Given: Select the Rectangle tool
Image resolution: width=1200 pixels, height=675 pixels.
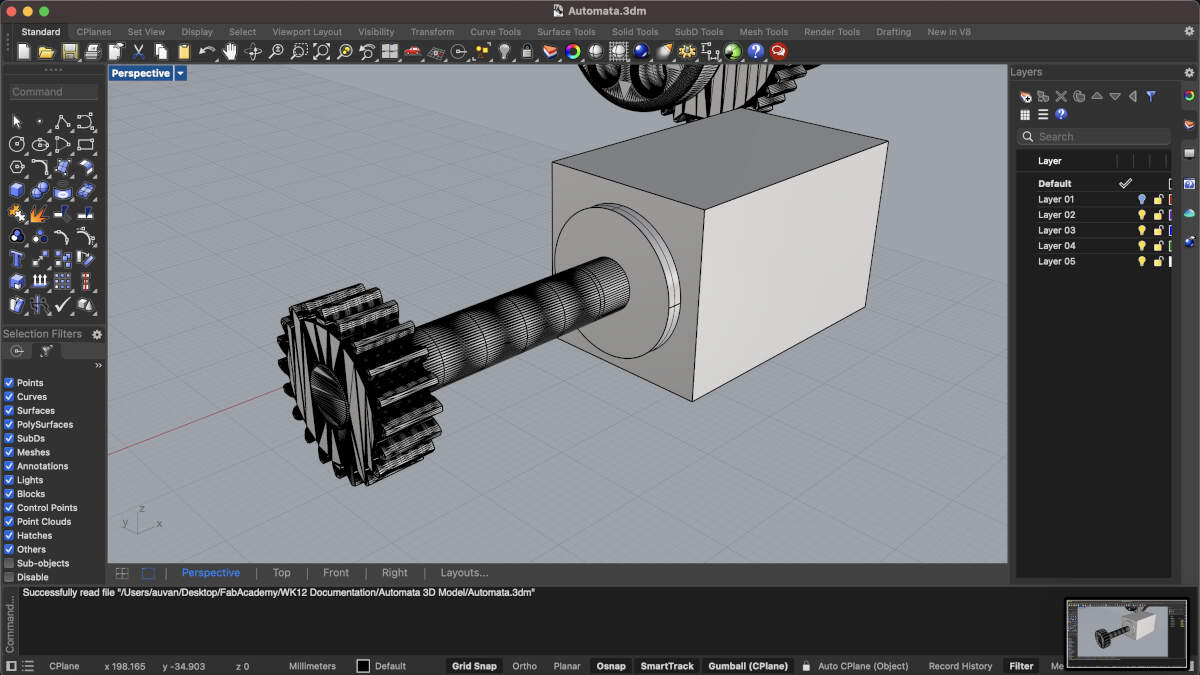Looking at the screenshot, I should (x=86, y=144).
